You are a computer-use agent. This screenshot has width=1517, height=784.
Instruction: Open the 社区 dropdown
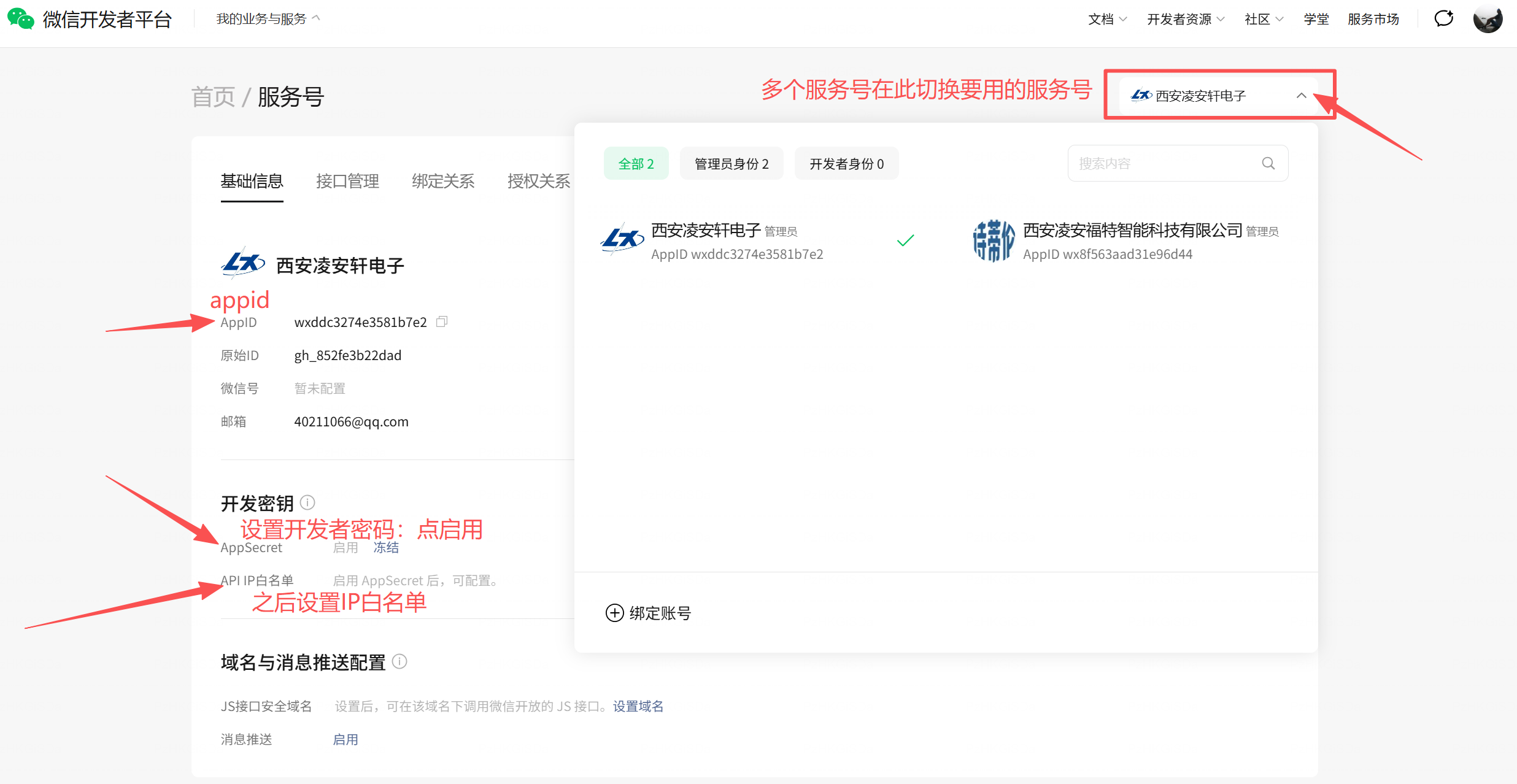pos(1264,19)
